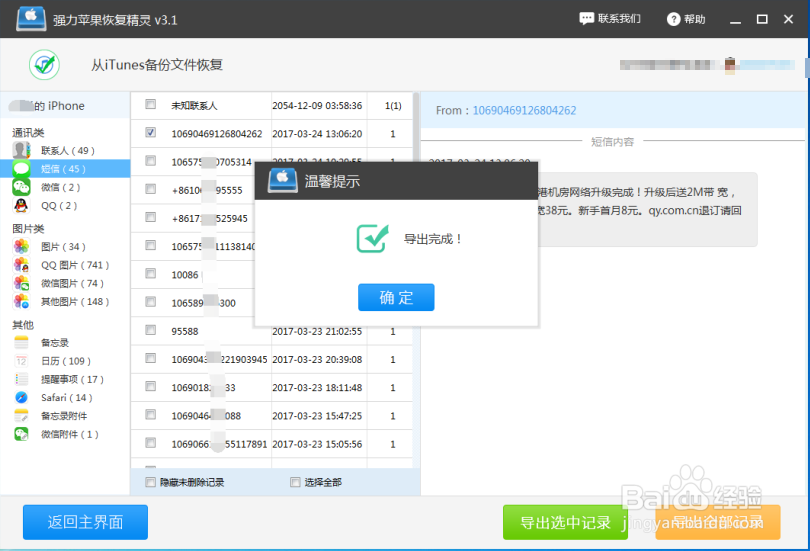Click the message list vertical scrollbar

click(416, 279)
